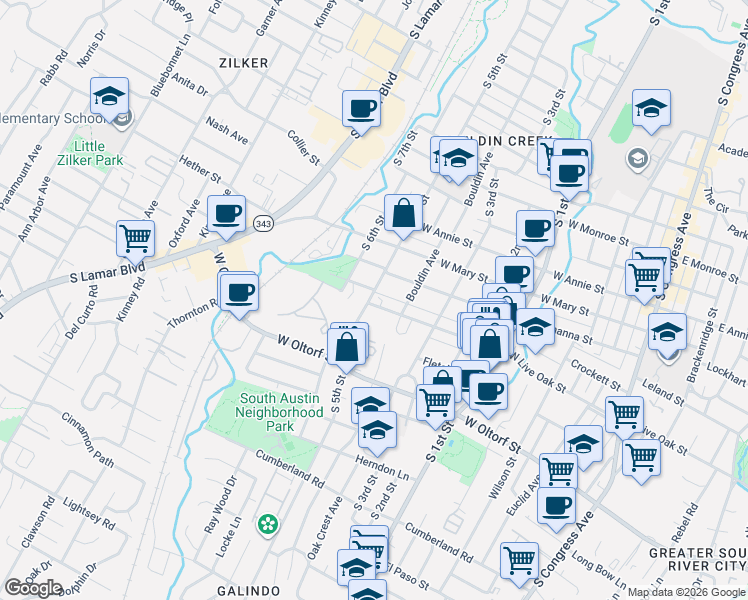Screen dimensions: 748x600
Task: Click the green park pin near Locke Ln
Action: 268,525
